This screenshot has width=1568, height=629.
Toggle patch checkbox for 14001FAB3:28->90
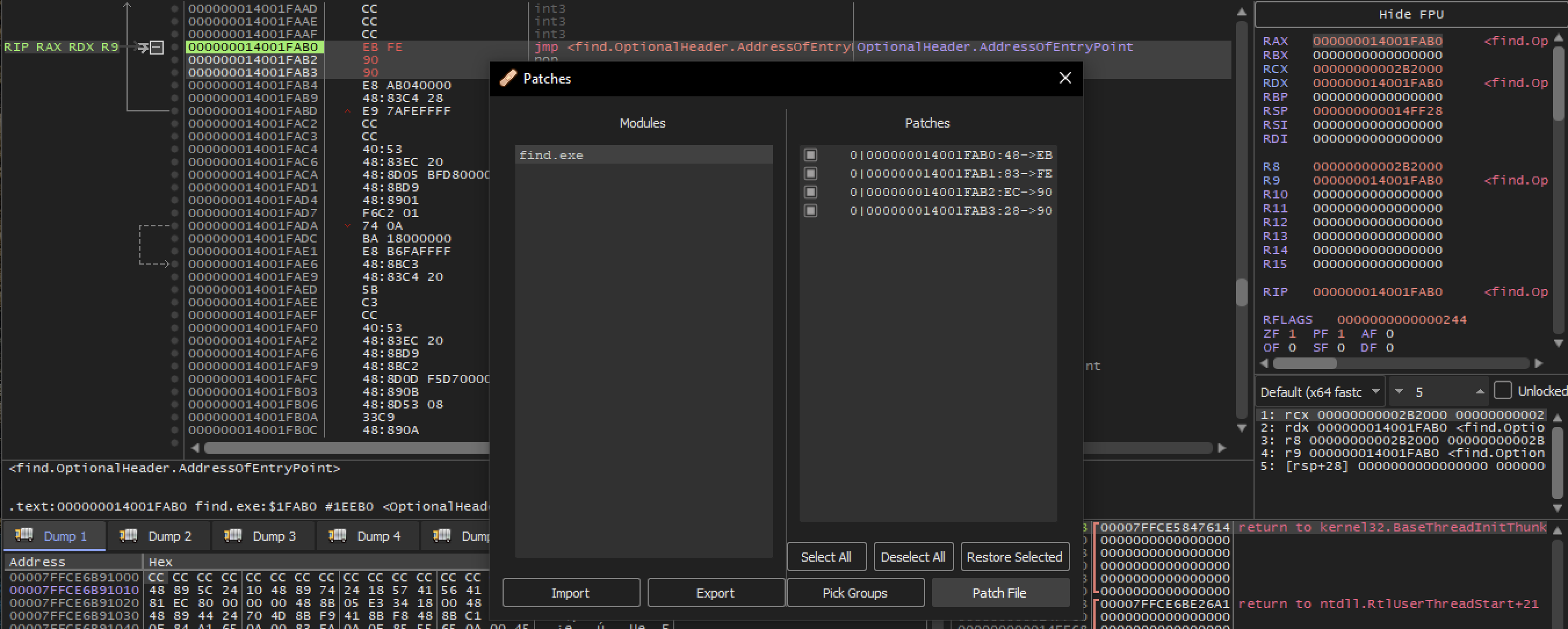(x=810, y=211)
